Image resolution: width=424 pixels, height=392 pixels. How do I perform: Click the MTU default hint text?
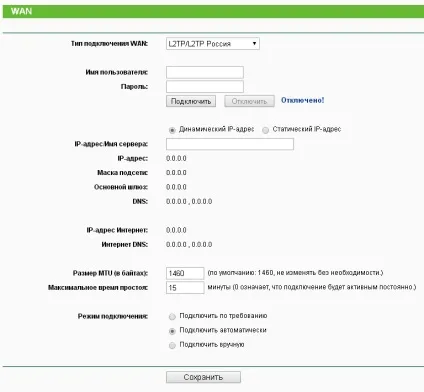295,273
